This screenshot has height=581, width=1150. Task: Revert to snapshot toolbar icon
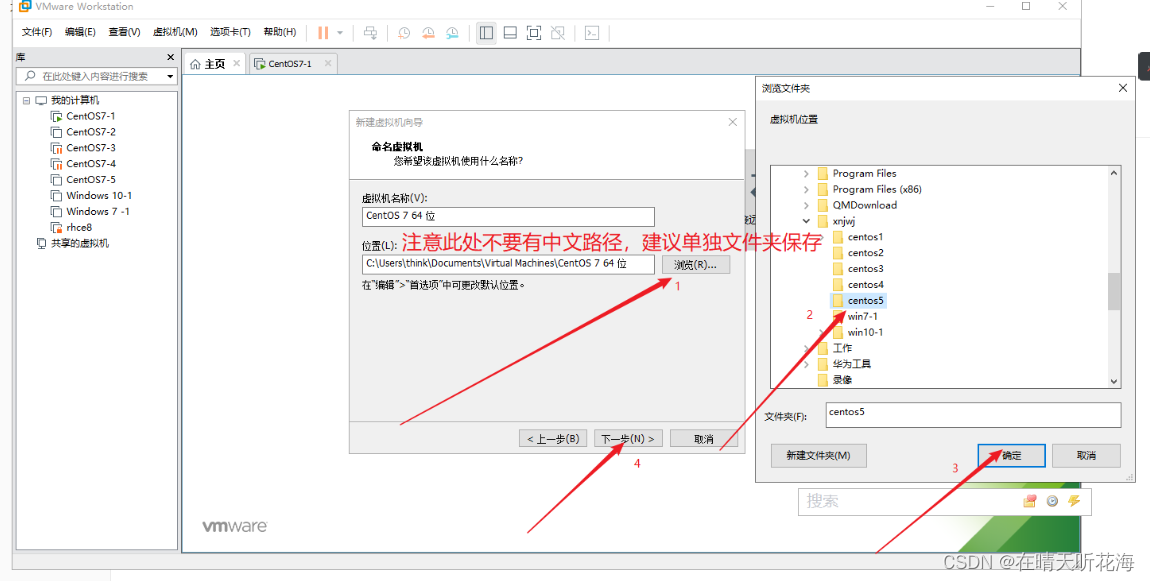[x=428, y=33]
